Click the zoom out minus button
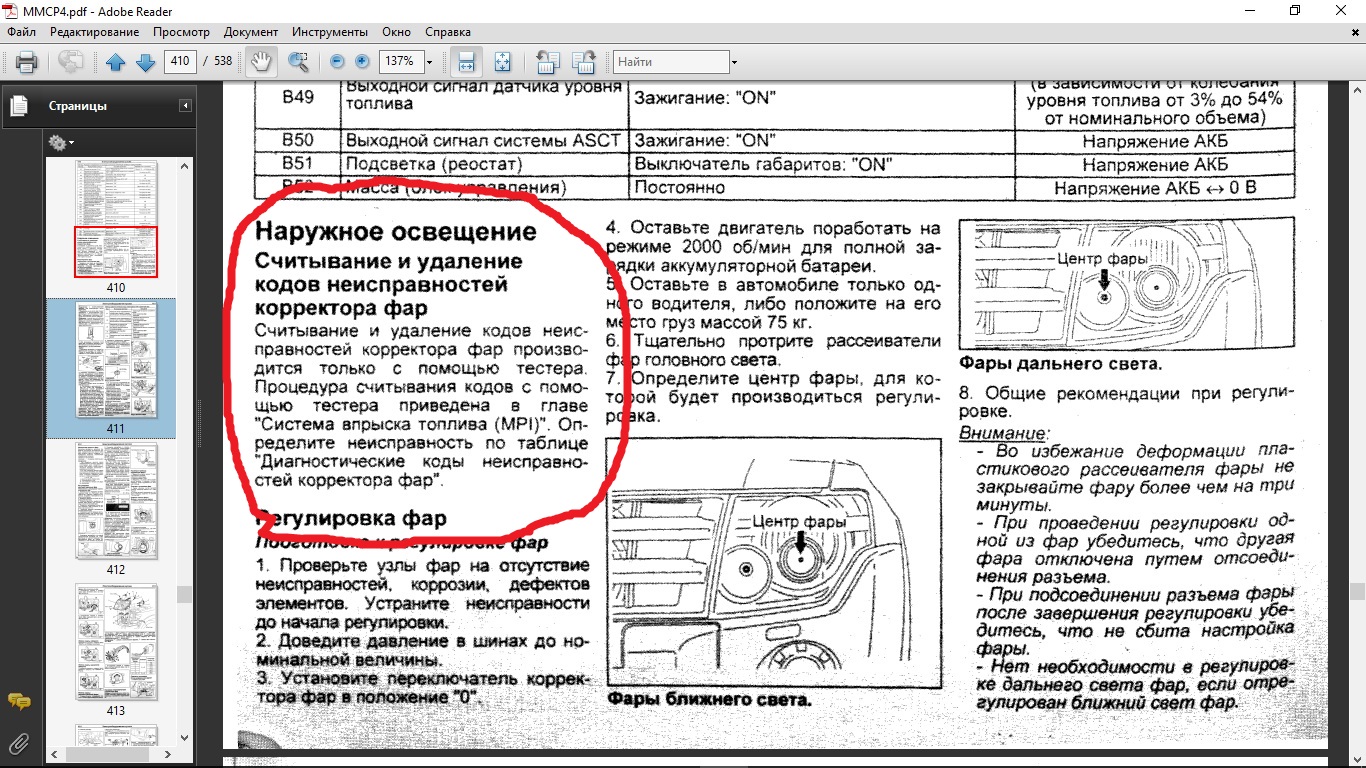The width and height of the screenshot is (1366, 768). [x=337, y=62]
